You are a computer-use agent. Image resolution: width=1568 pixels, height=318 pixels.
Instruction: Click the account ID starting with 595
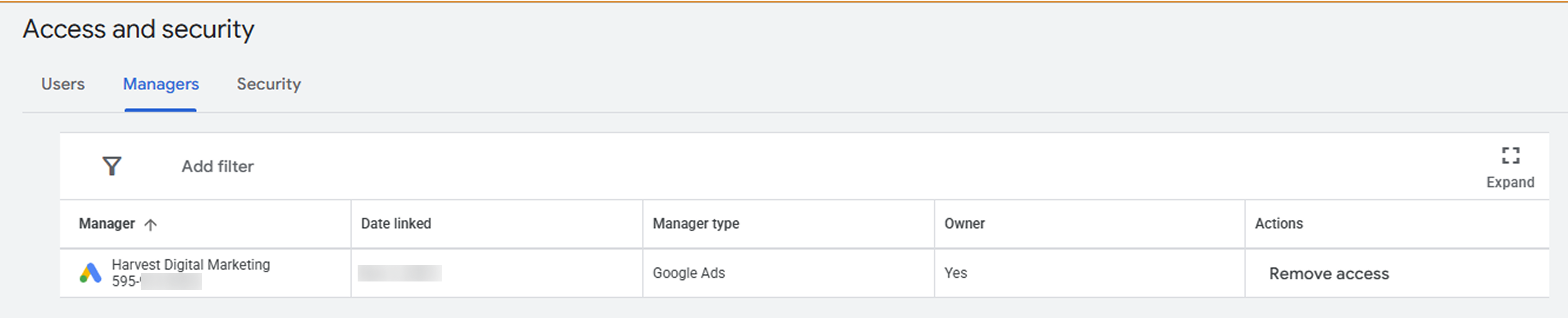(x=156, y=281)
